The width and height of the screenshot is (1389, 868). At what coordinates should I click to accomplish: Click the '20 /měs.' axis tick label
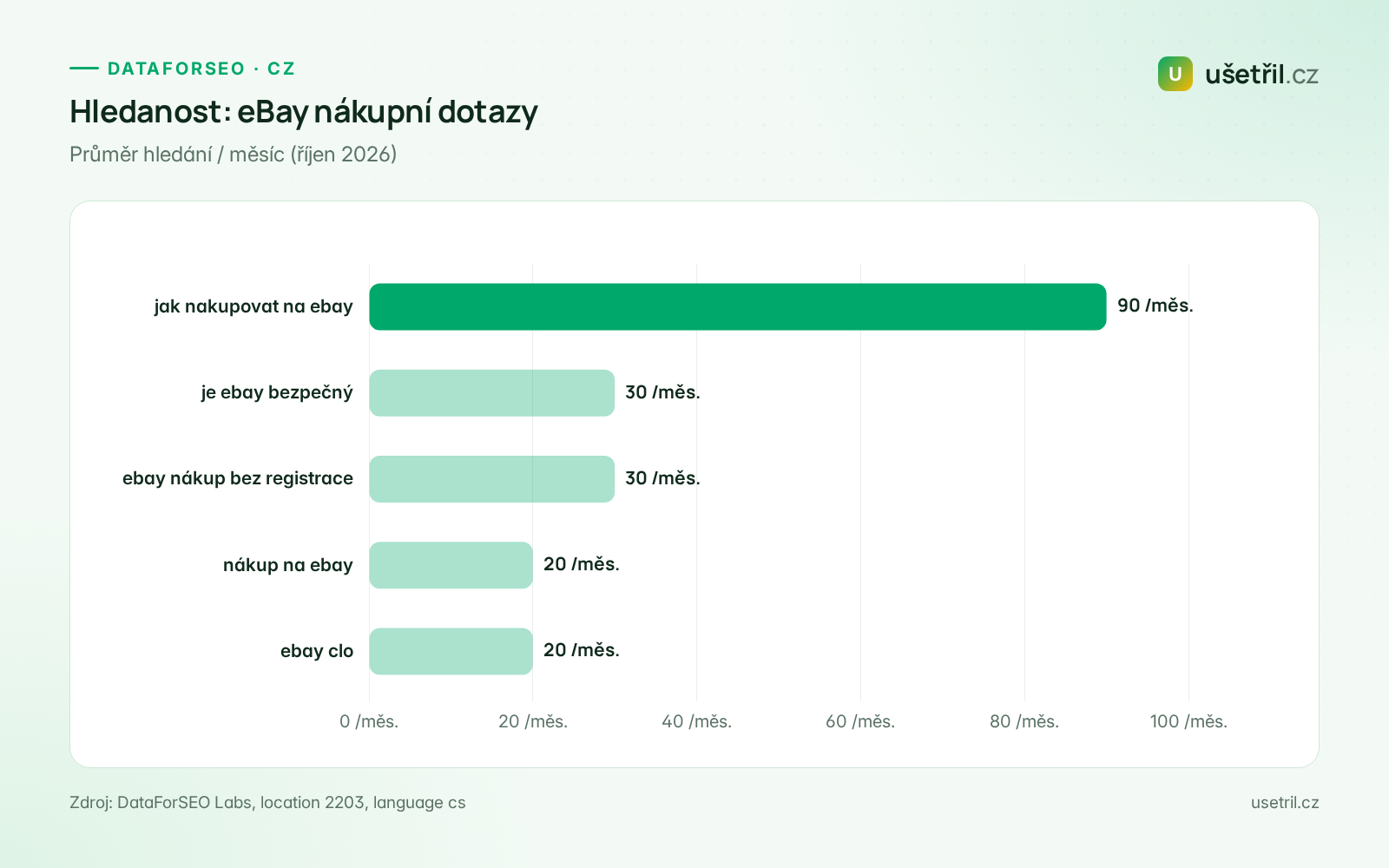533,721
